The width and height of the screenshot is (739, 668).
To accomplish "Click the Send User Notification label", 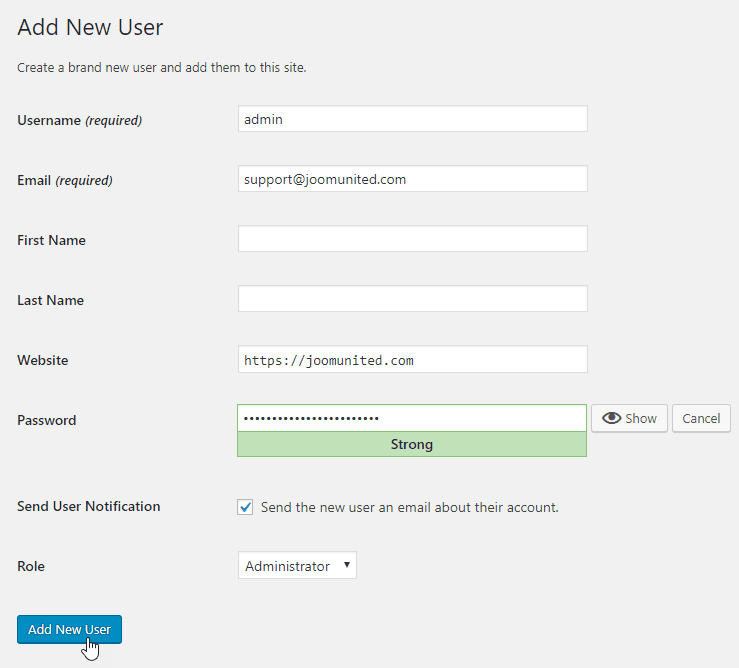I will pyautogui.click(x=89, y=506).
